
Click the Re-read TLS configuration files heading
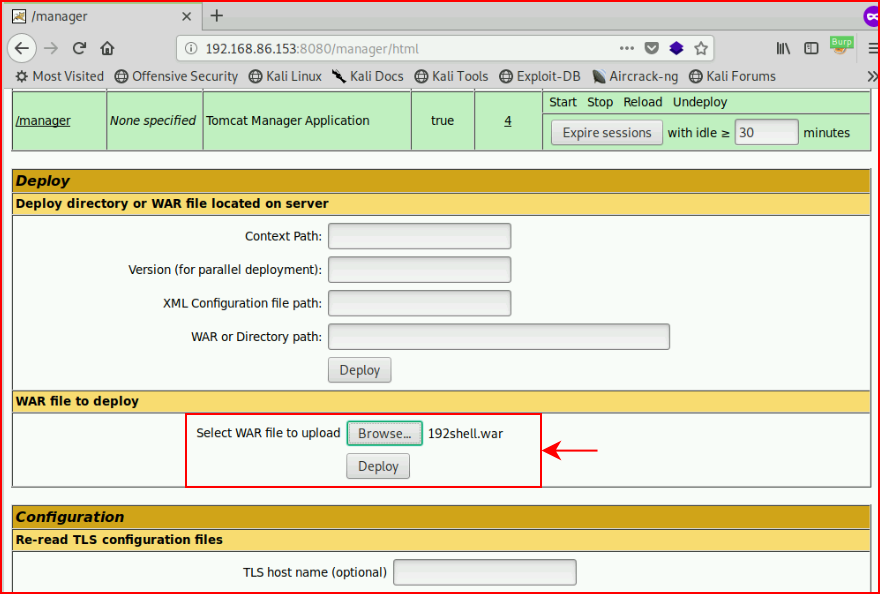(119, 540)
